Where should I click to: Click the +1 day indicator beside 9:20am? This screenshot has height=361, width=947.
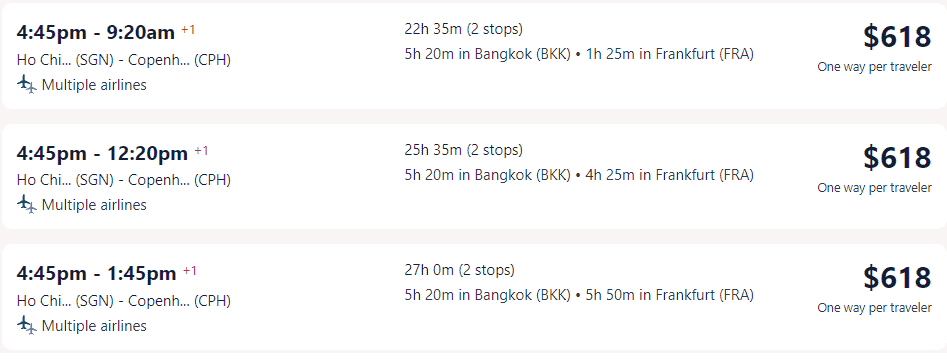[x=188, y=30]
